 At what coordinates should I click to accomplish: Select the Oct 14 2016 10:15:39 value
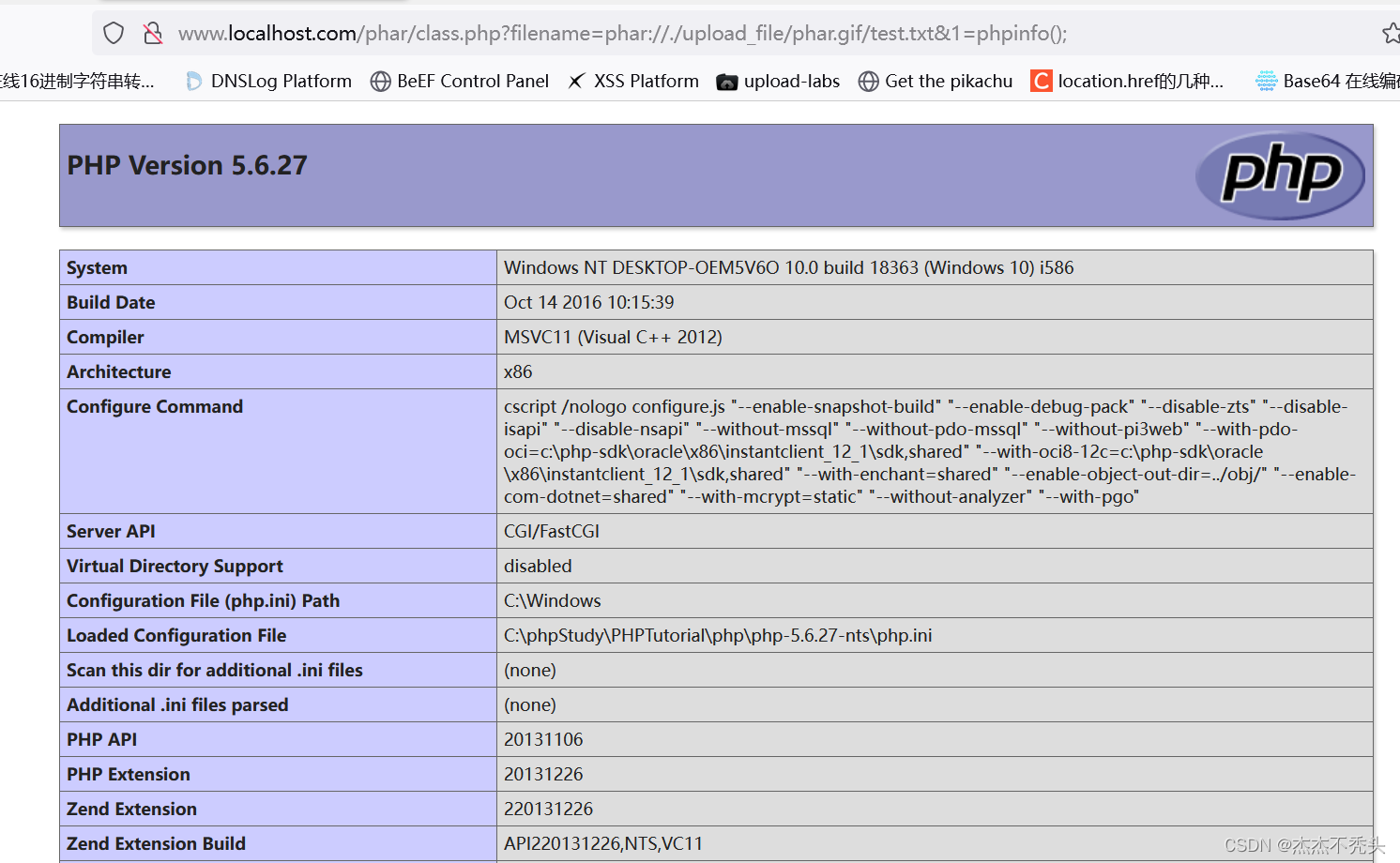pyautogui.click(x=588, y=303)
